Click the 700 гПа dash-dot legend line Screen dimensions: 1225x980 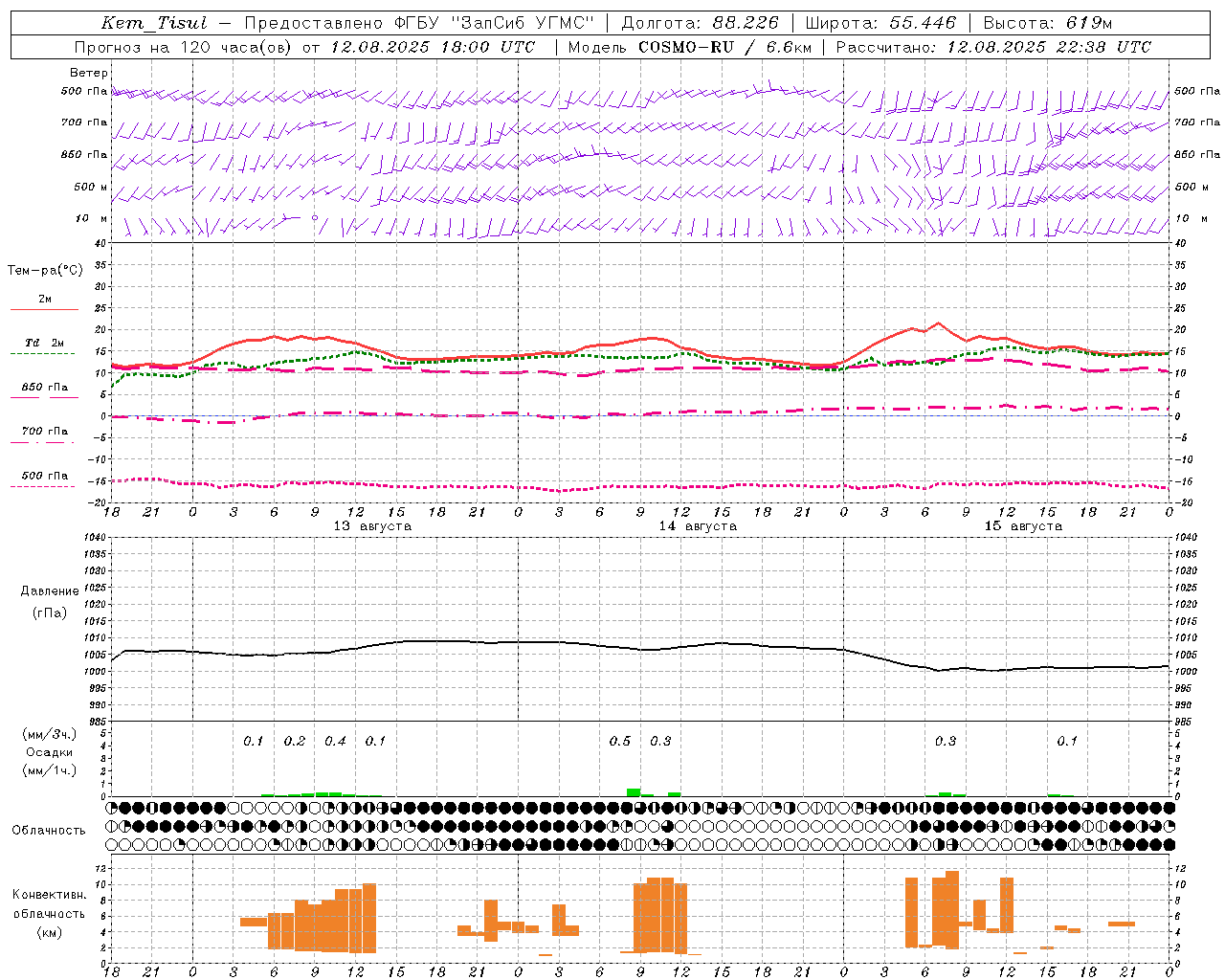(42, 442)
